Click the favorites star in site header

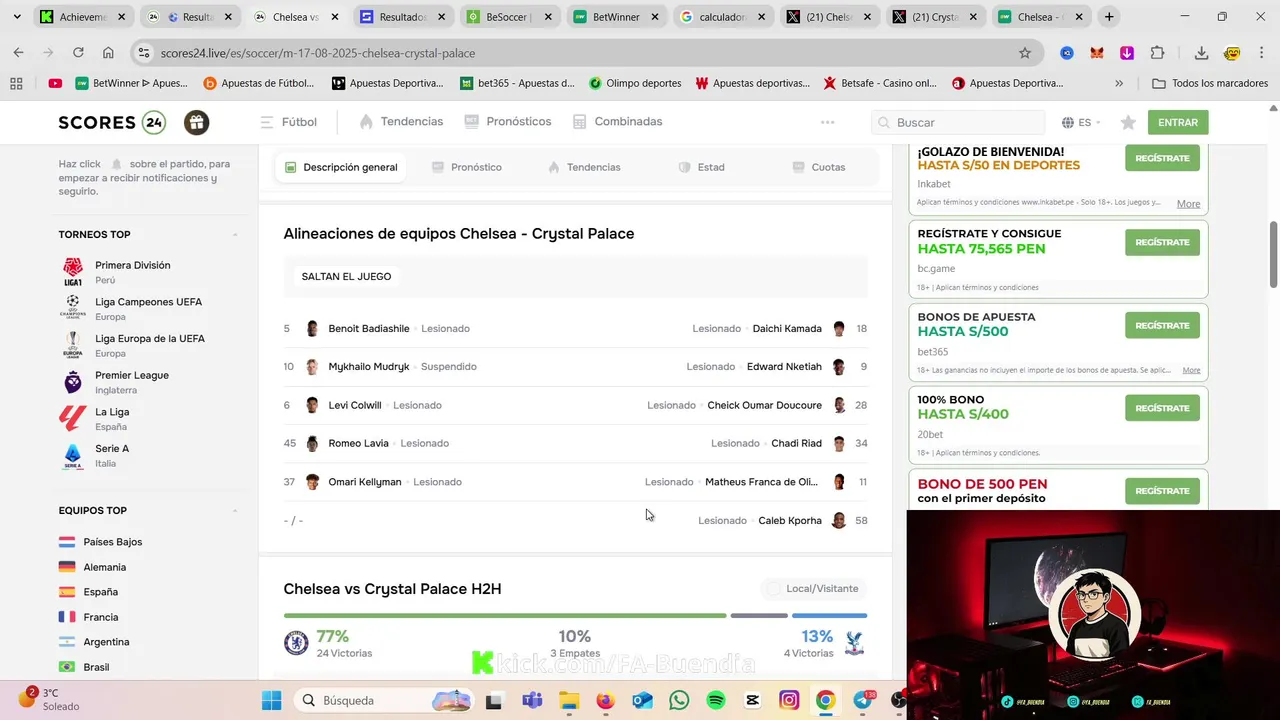click(x=1128, y=122)
